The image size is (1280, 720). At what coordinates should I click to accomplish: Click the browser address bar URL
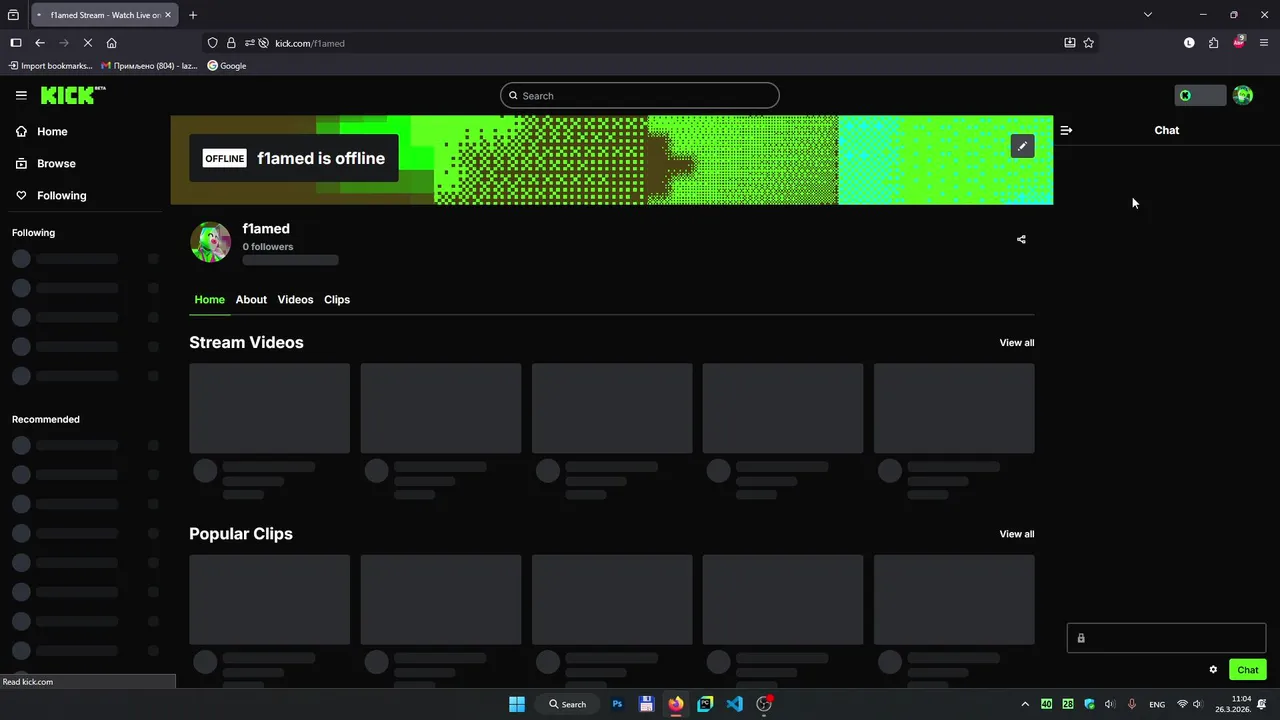(310, 43)
